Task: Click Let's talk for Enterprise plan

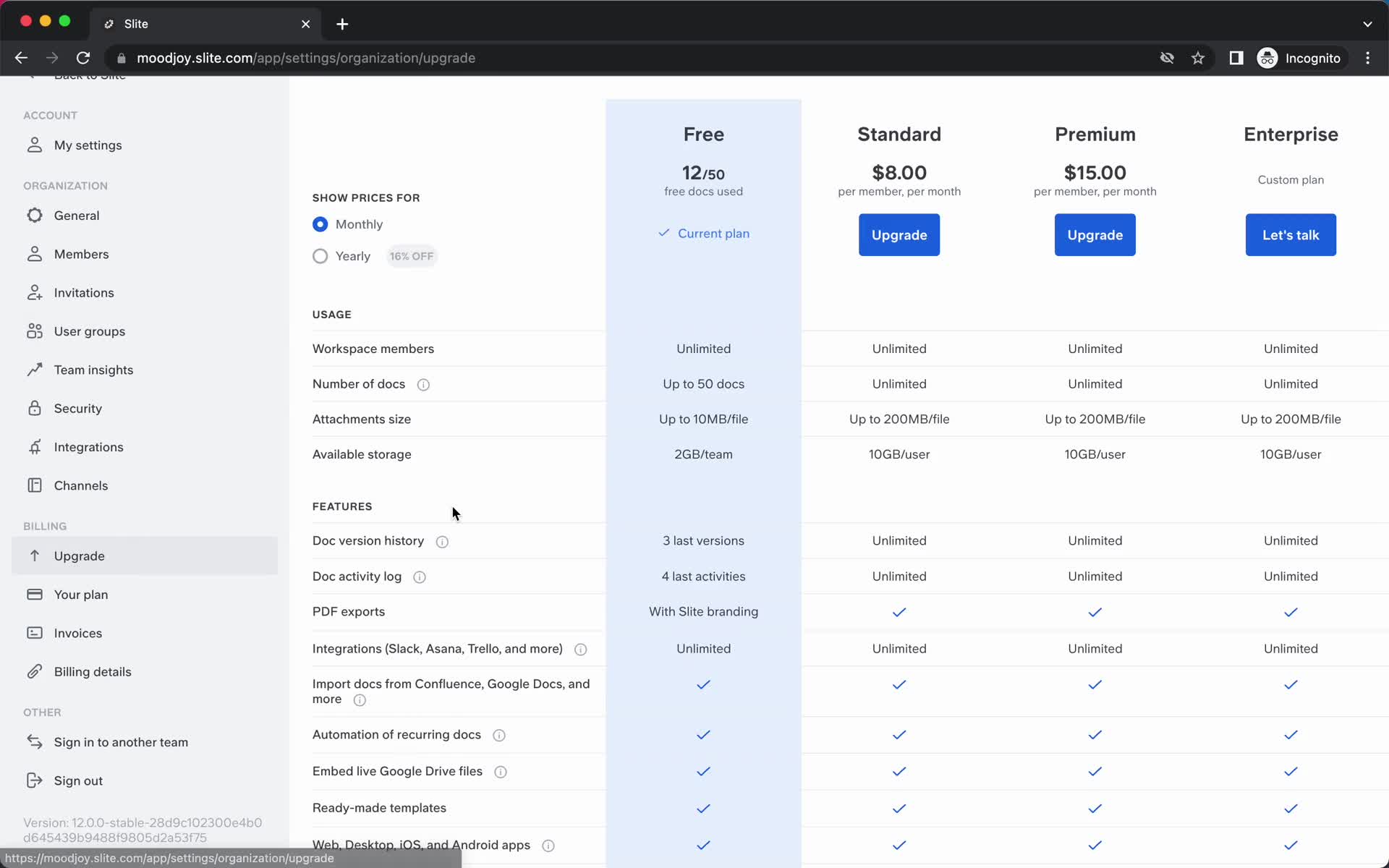Action: [x=1291, y=234]
